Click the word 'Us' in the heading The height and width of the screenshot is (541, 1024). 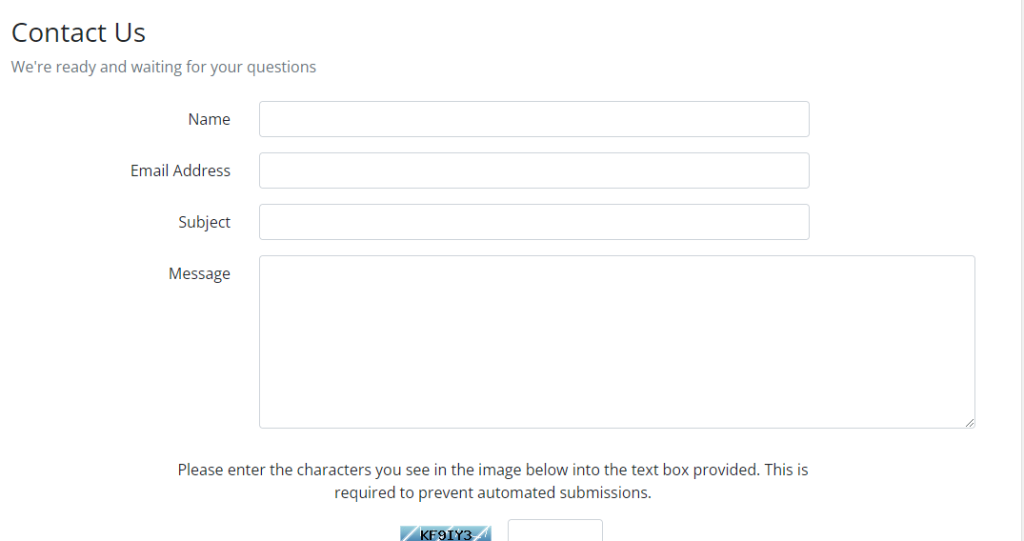pos(130,33)
